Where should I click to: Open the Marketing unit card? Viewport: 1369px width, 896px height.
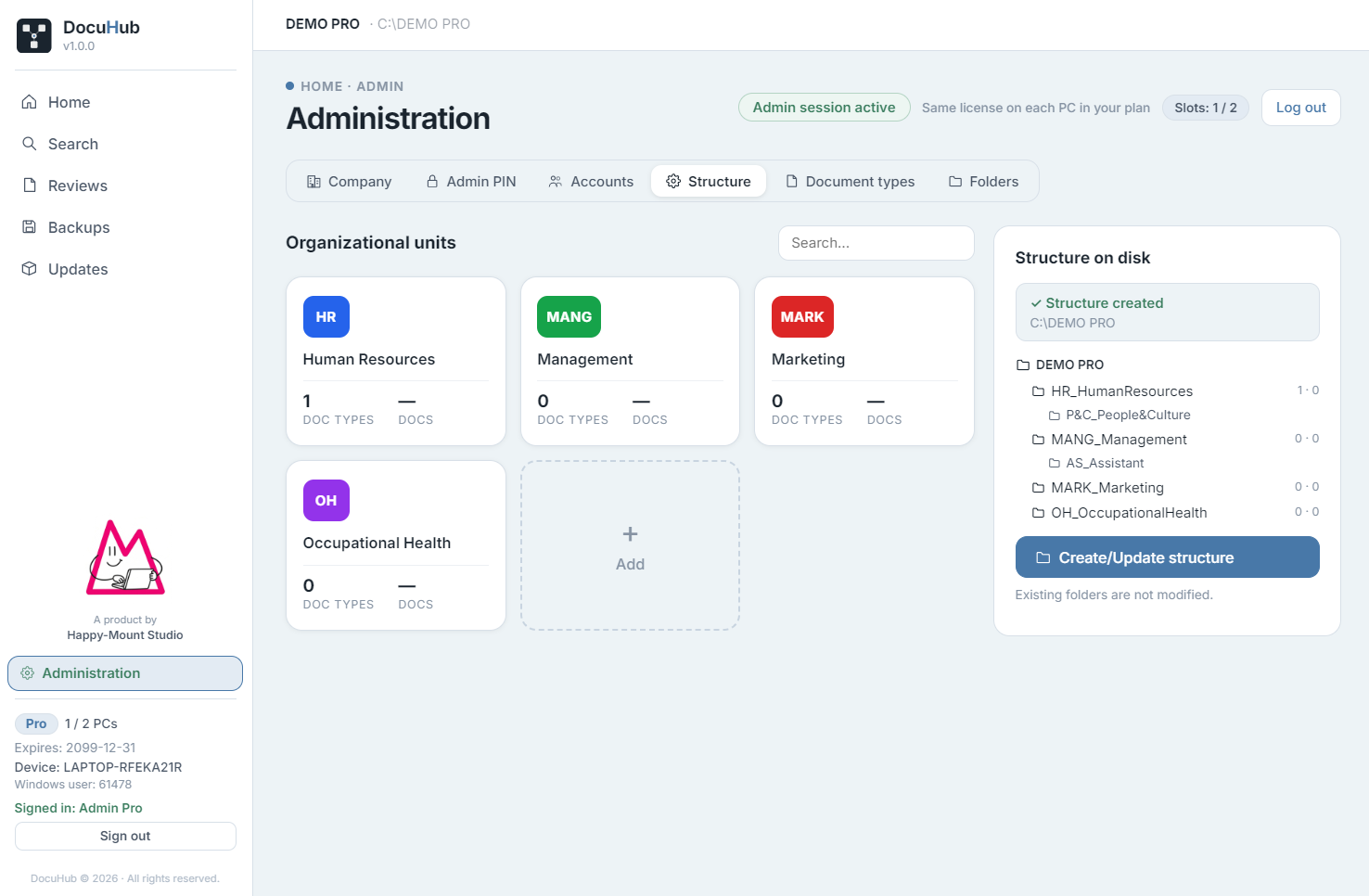(x=864, y=361)
